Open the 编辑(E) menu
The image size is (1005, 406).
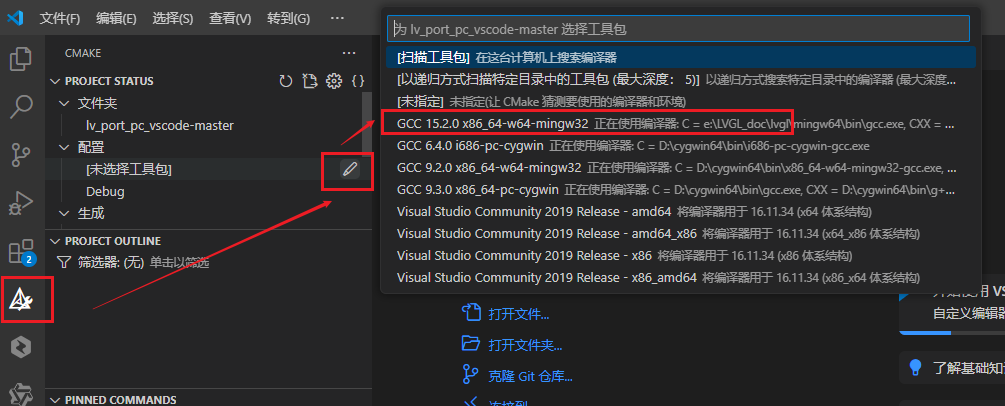[x=116, y=19]
